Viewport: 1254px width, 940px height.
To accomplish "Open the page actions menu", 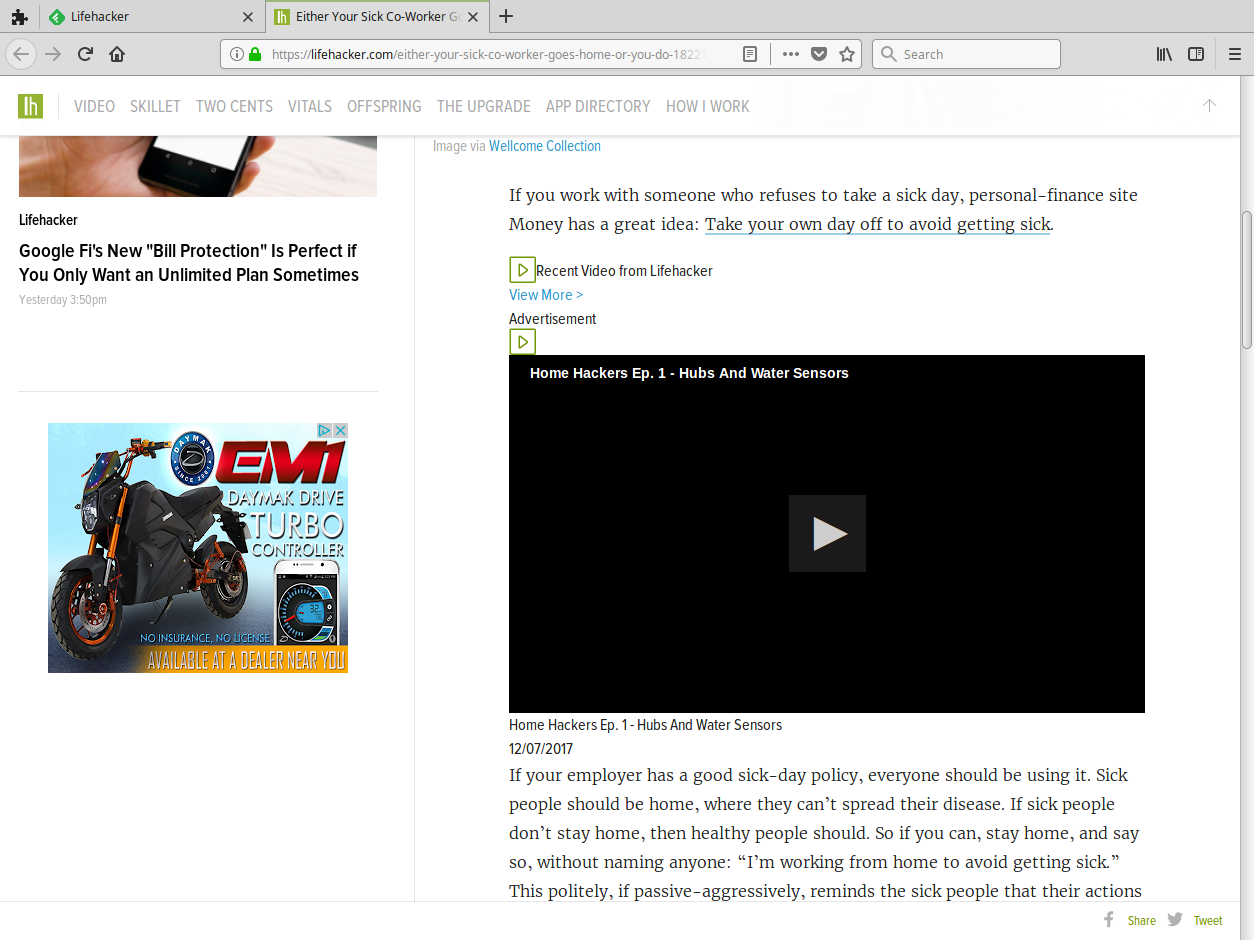I will (790, 54).
